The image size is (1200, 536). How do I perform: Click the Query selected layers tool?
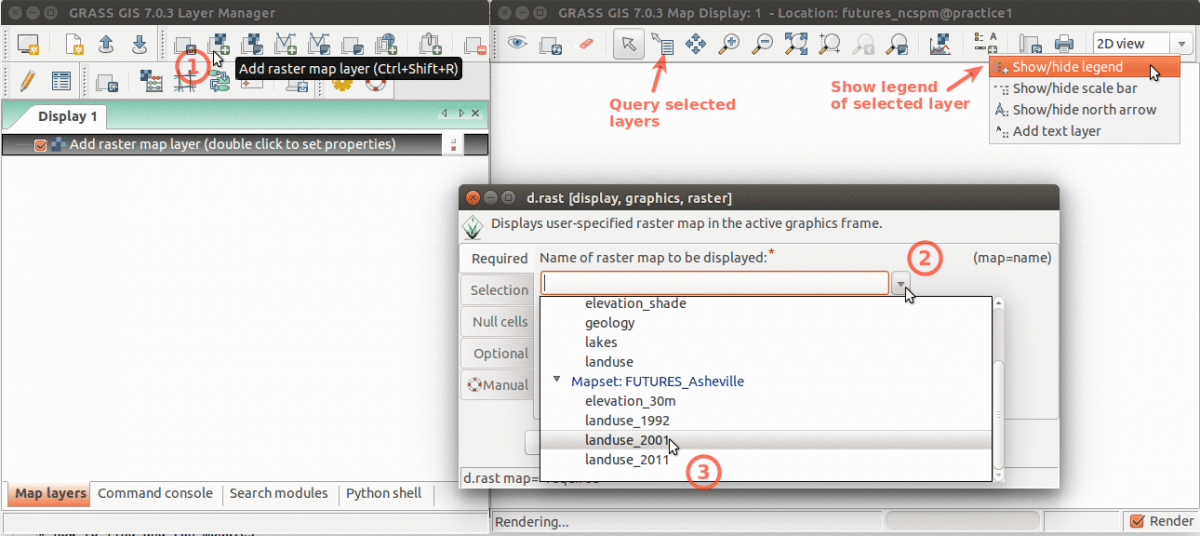tap(662, 44)
